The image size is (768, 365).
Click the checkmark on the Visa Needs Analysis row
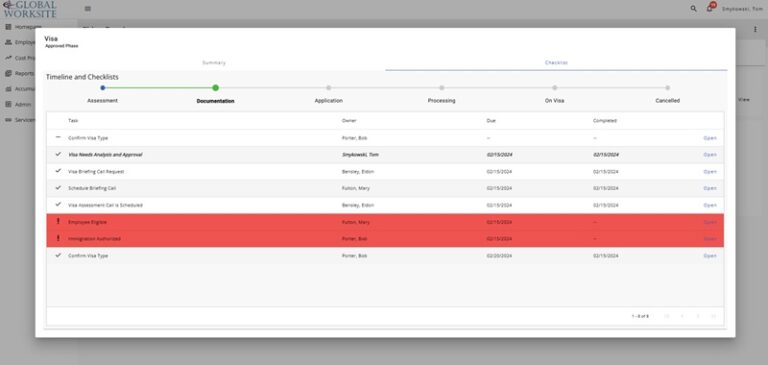point(58,154)
